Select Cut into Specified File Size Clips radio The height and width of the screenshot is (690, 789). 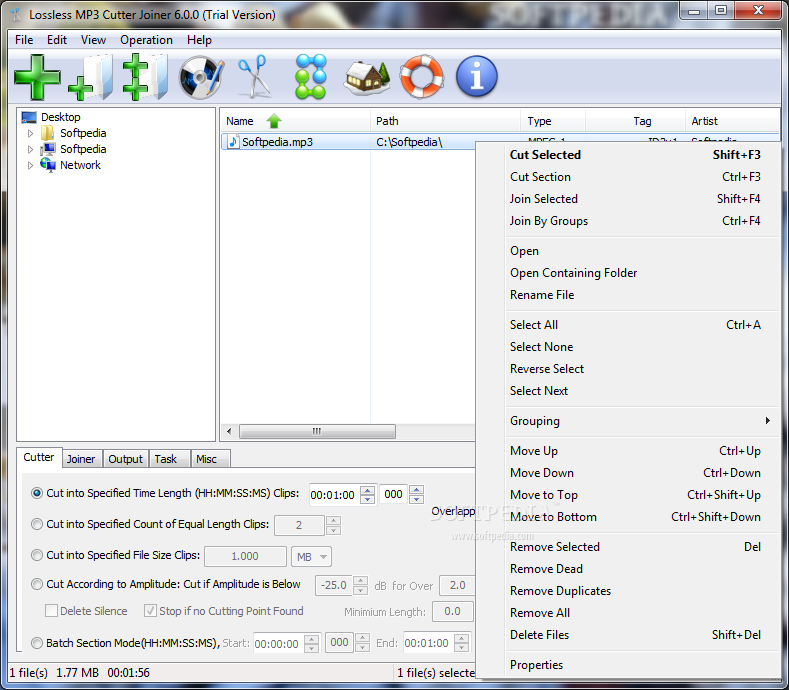tap(37, 555)
